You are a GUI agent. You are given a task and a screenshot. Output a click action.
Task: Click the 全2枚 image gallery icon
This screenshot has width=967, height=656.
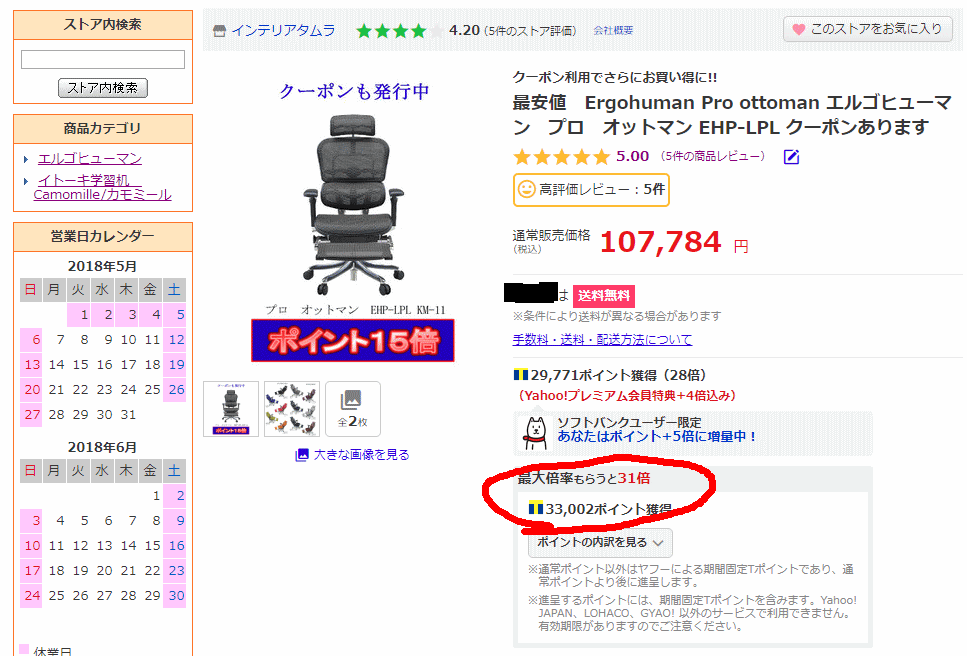353,409
